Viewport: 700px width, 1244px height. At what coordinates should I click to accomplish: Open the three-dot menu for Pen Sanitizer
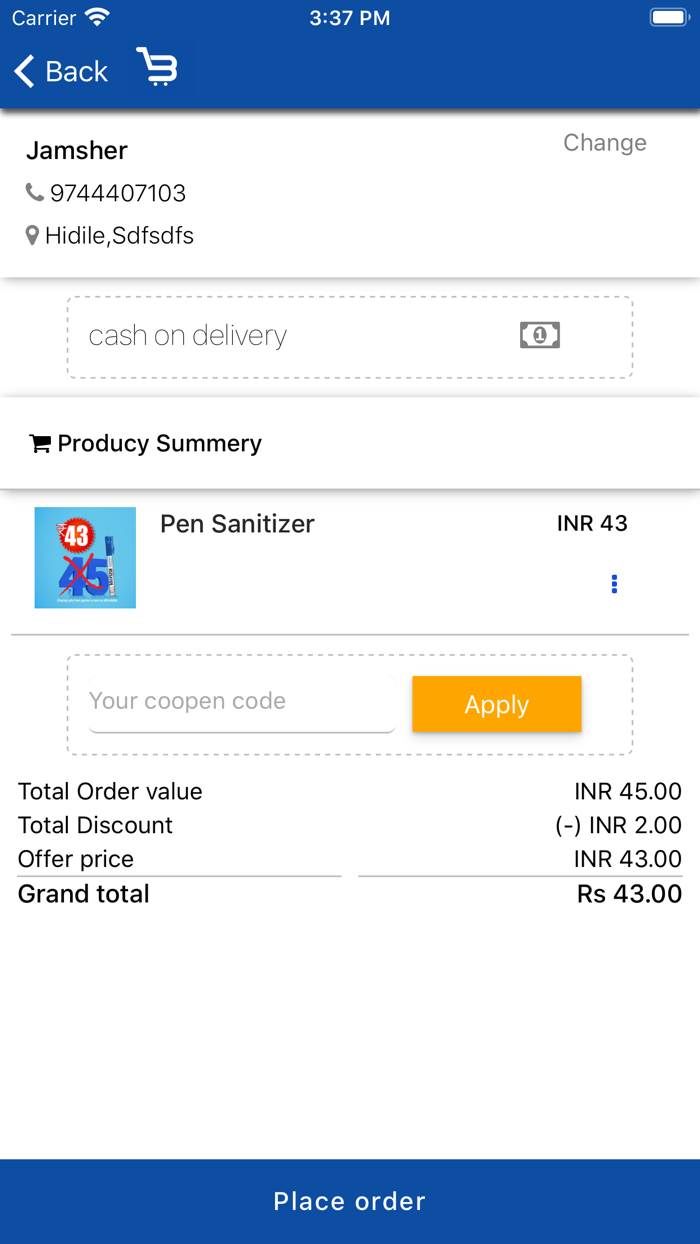point(614,584)
